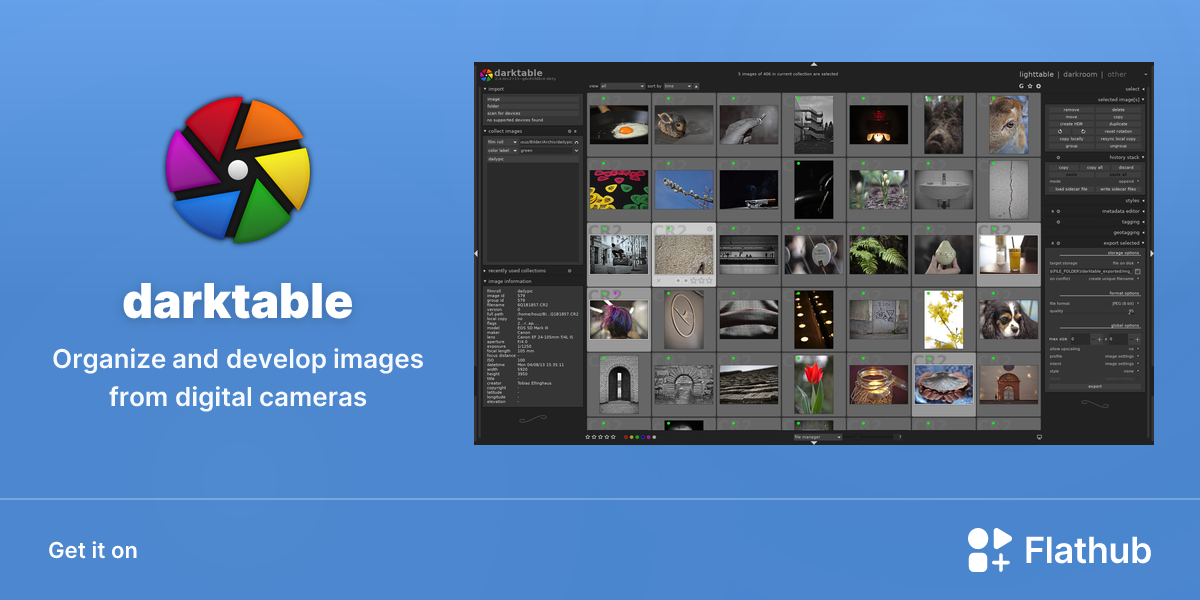Open the 'other' views dropdown arrow

[1146, 74]
